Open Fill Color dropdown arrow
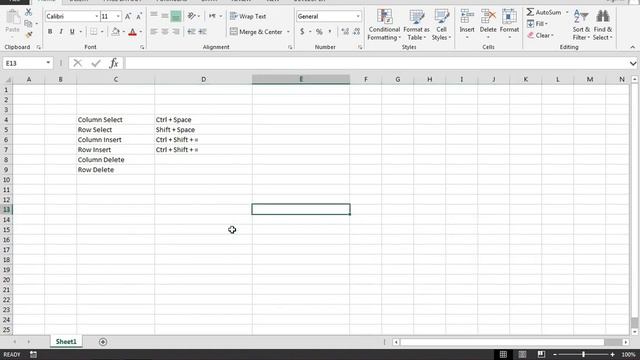 pyautogui.click(x=124, y=31)
